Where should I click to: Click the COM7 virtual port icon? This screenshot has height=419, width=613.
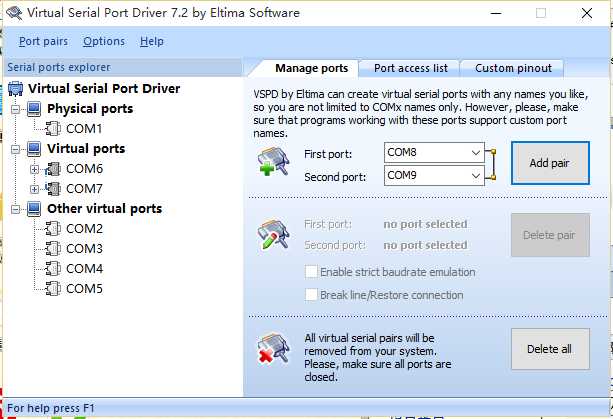53,189
